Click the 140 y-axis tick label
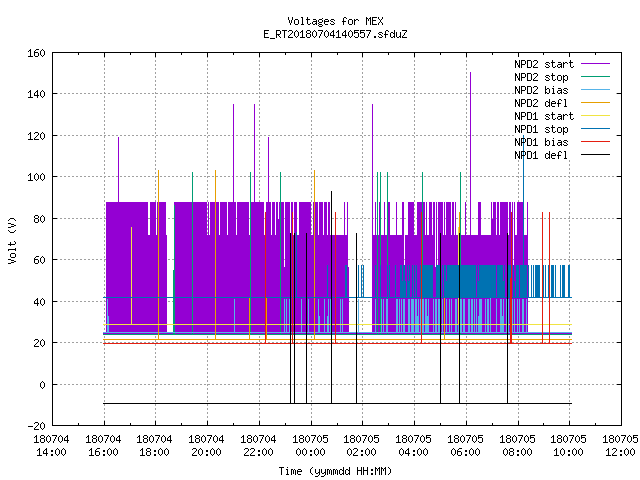The width and height of the screenshot is (640, 480). 36,94
